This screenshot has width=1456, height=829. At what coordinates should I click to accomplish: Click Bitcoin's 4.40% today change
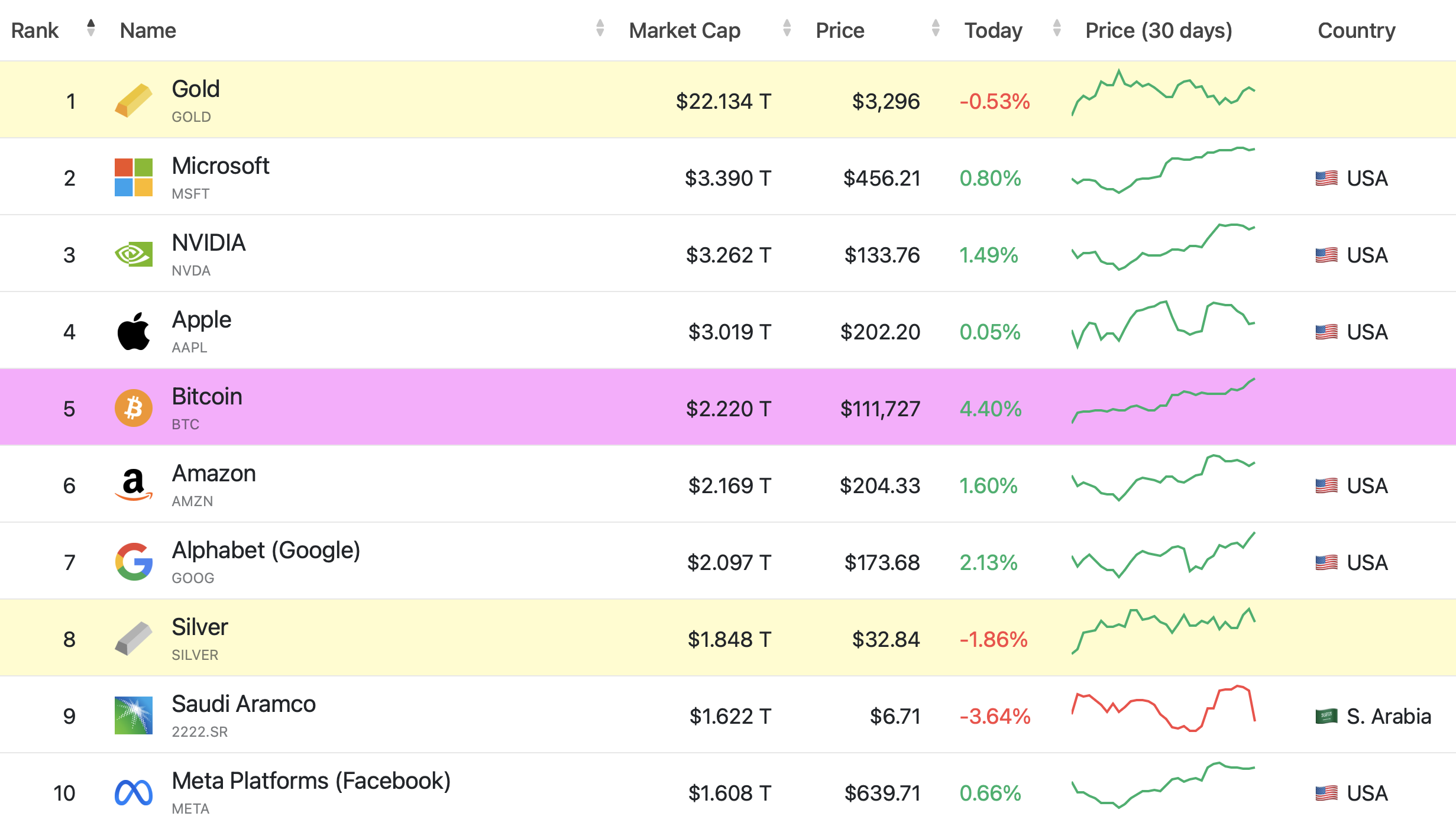(990, 409)
